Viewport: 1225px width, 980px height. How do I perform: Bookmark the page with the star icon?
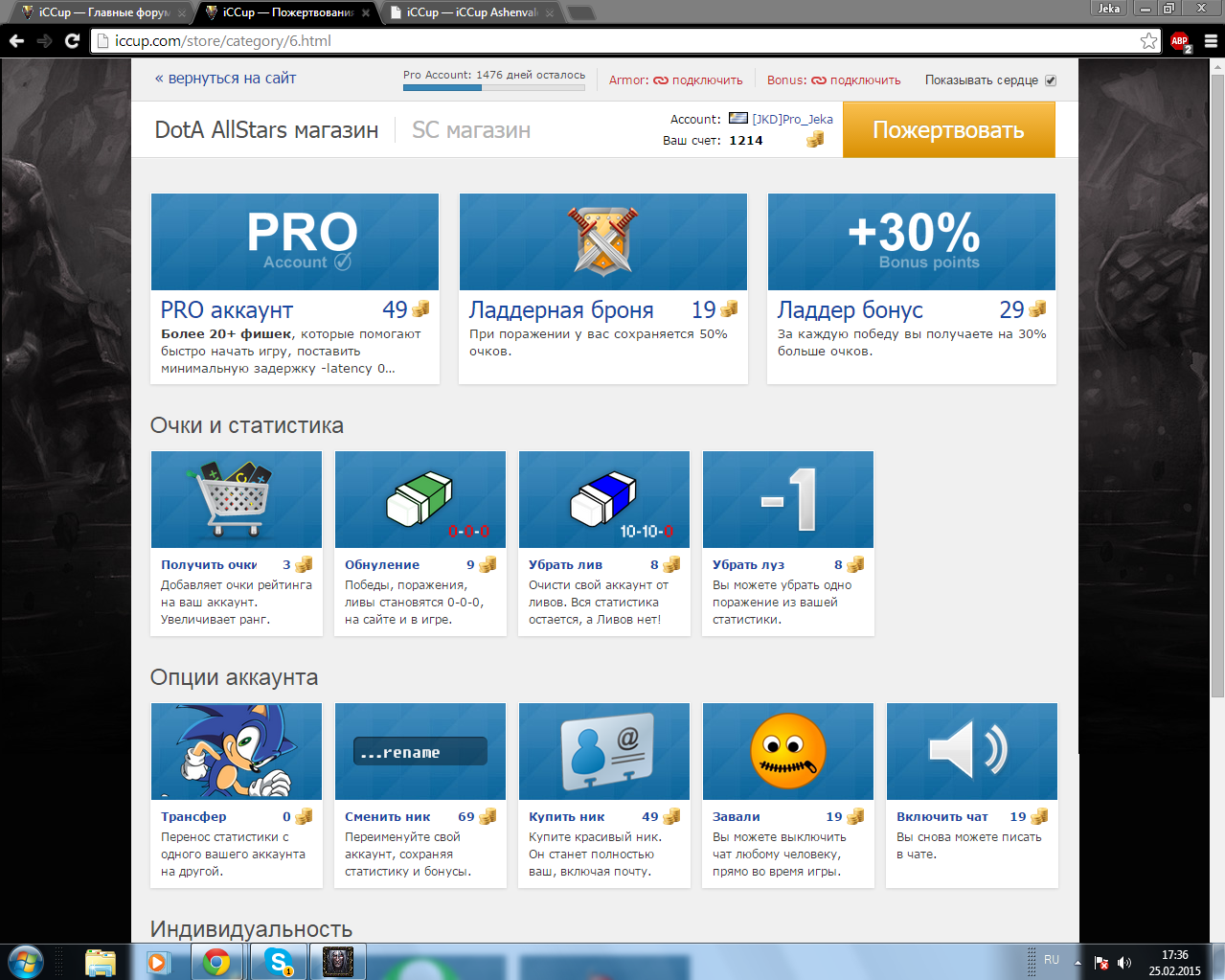pyautogui.click(x=1148, y=41)
